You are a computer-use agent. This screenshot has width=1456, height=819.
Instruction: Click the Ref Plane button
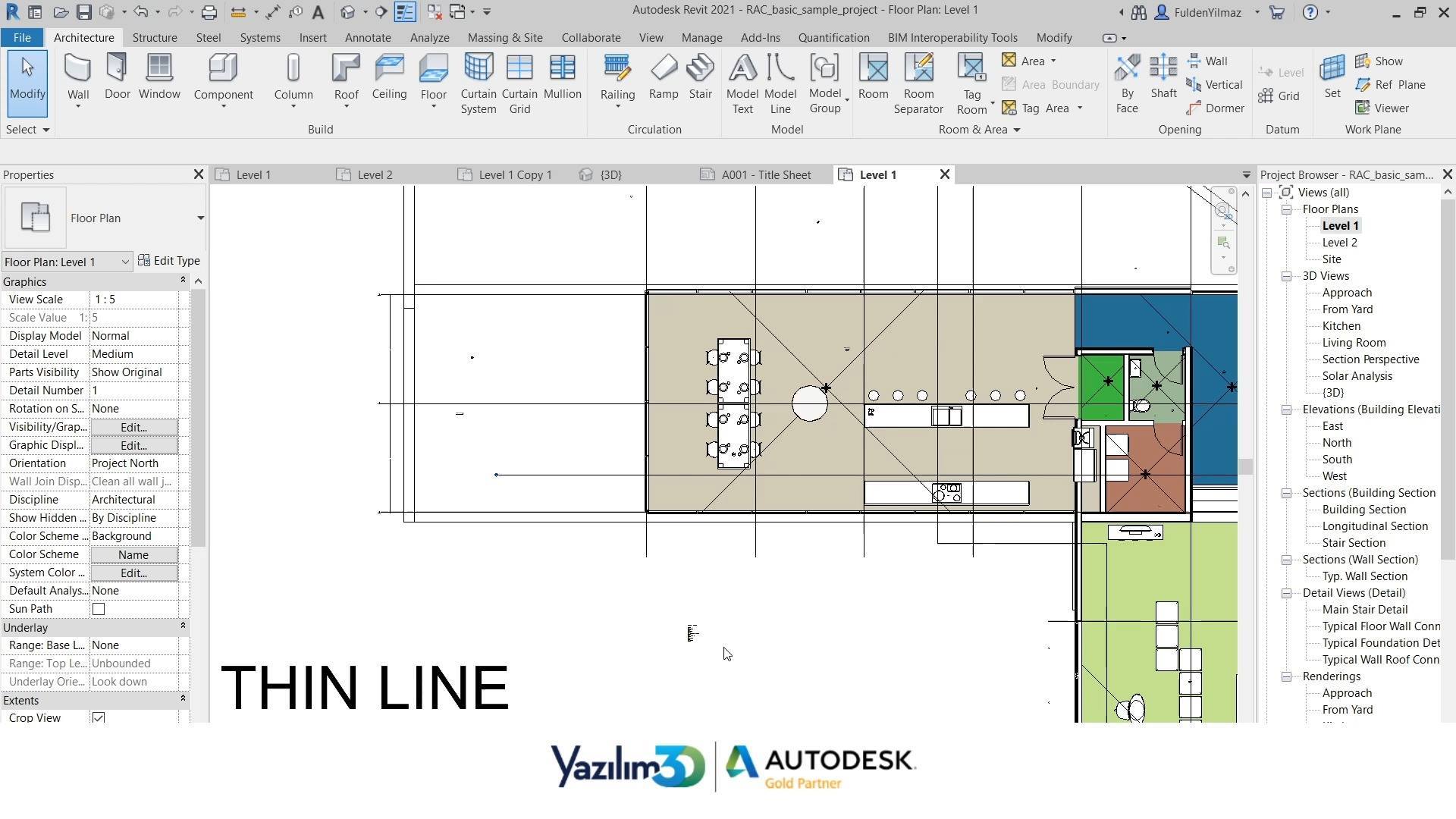[x=1391, y=85]
